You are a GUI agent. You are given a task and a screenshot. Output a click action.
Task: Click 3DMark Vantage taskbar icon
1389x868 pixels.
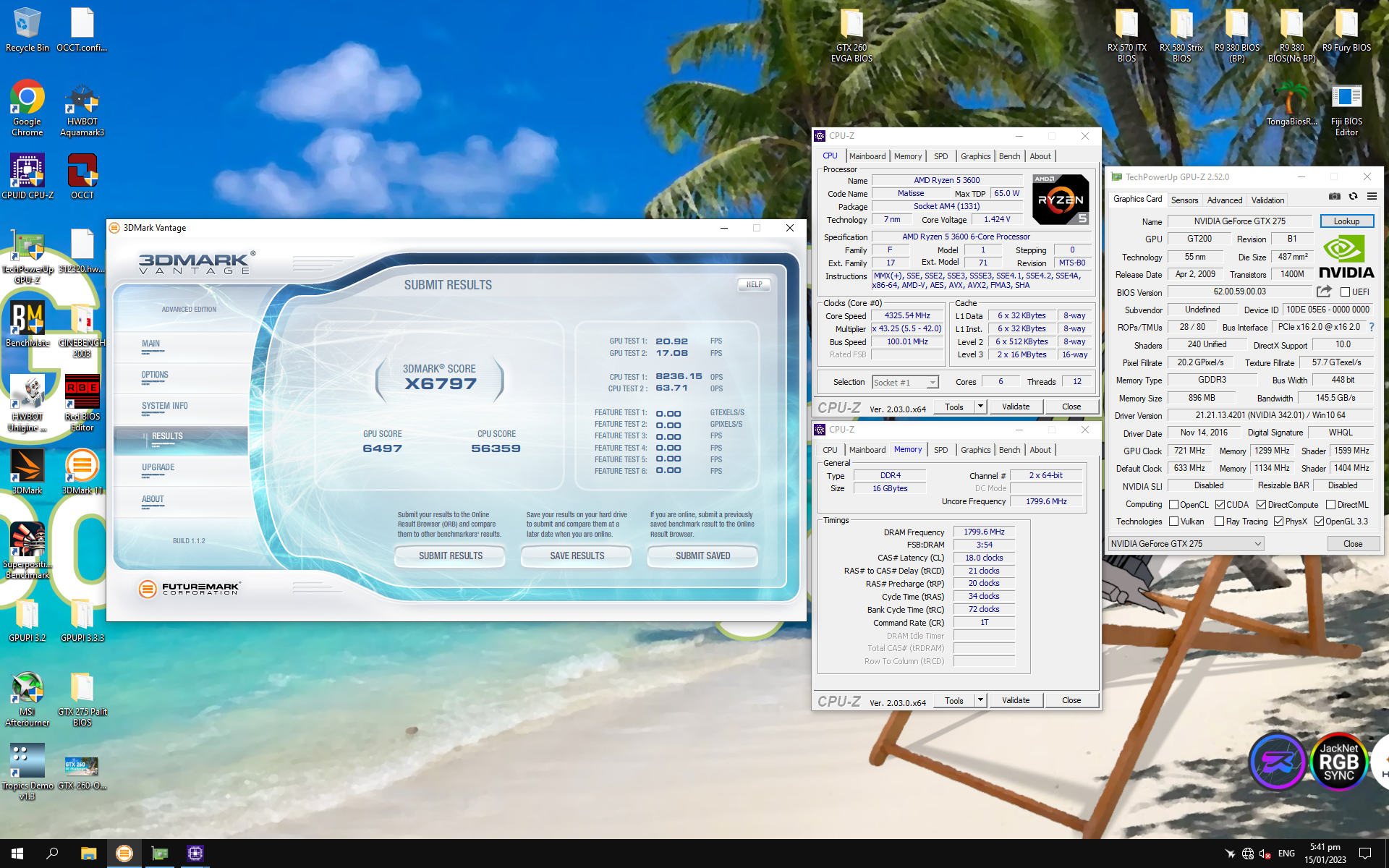click(x=124, y=854)
